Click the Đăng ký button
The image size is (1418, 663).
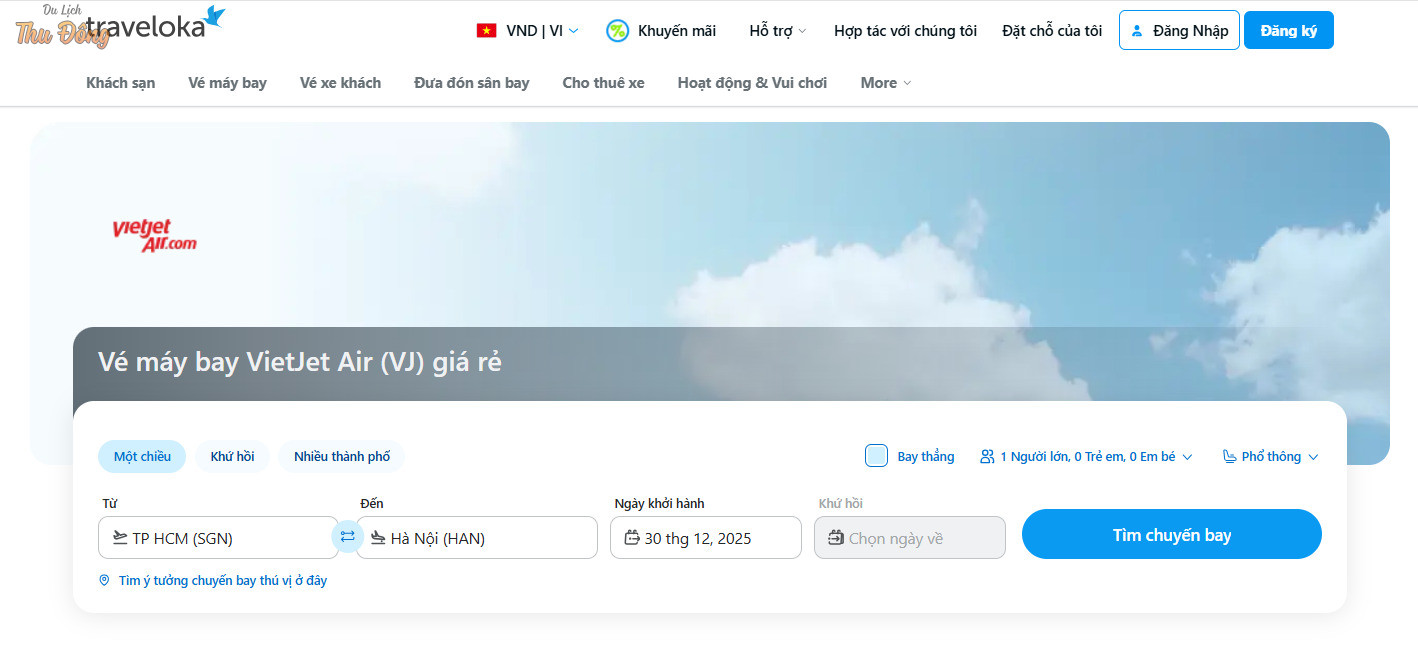pos(1289,30)
